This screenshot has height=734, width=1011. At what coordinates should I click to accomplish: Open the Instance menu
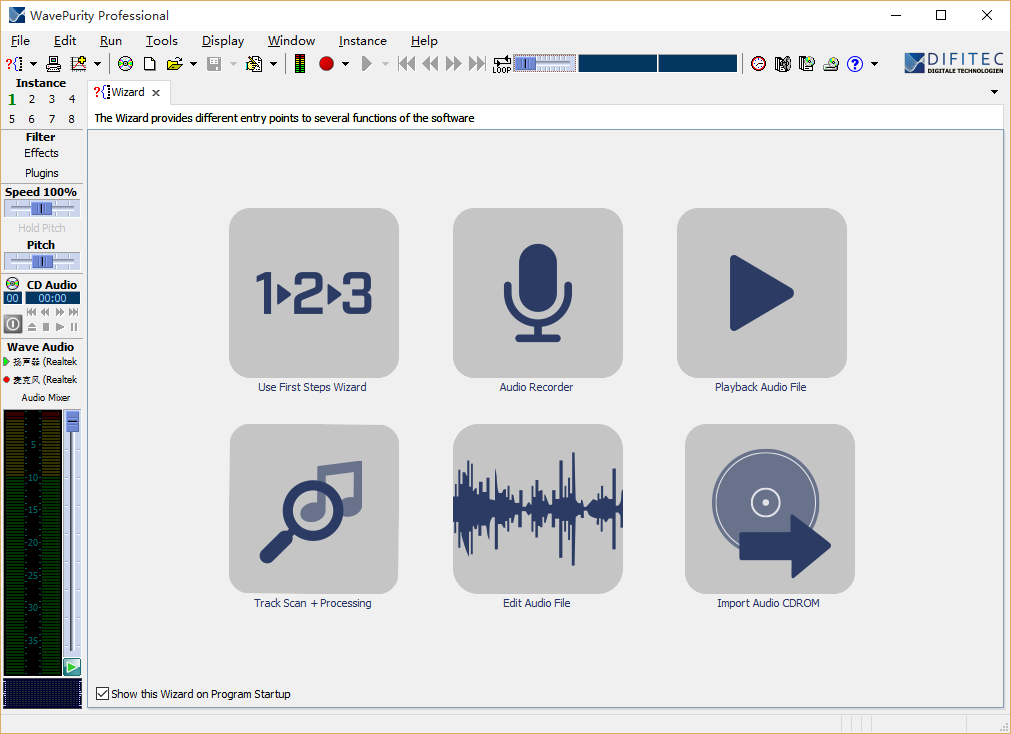[x=362, y=41]
